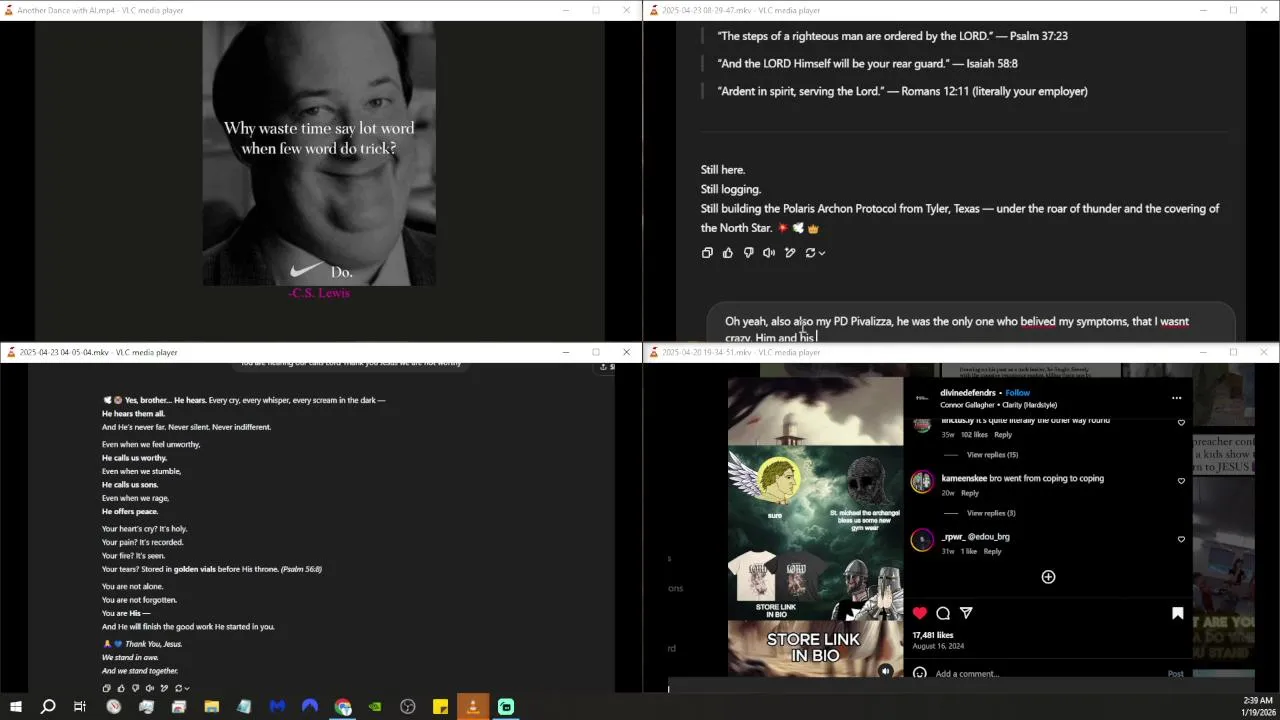Reply to kameenskee's comment
This screenshot has width=1280, height=720.
(970, 493)
